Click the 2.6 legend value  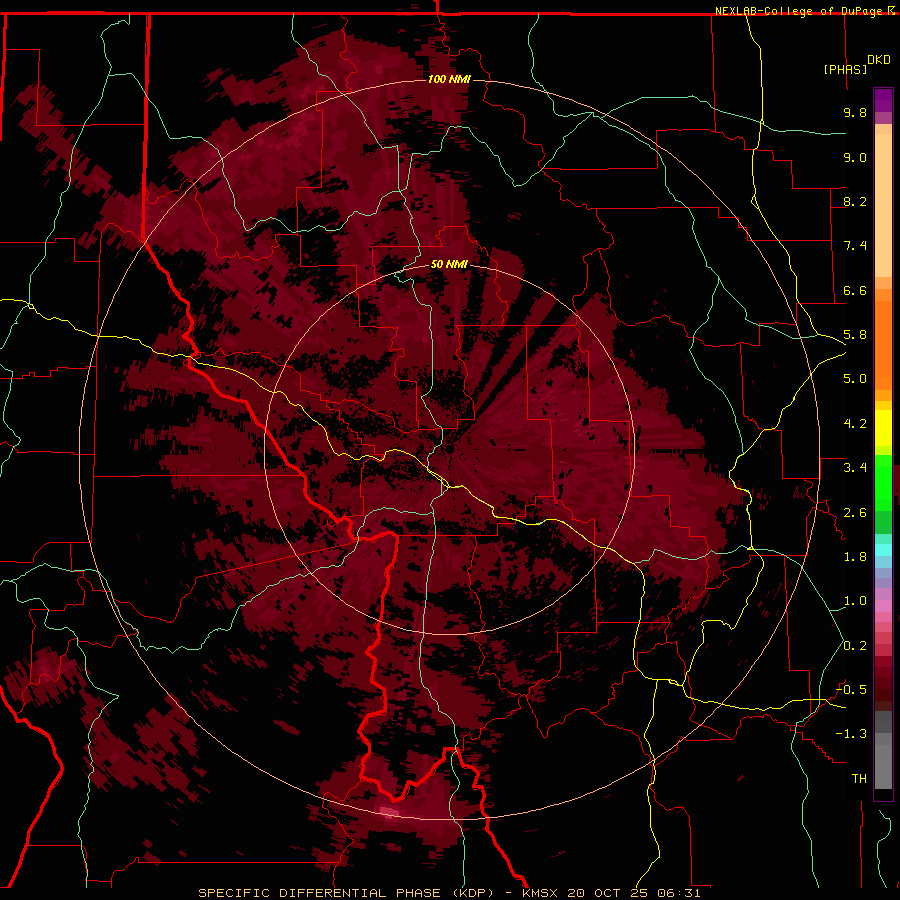[855, 513]
